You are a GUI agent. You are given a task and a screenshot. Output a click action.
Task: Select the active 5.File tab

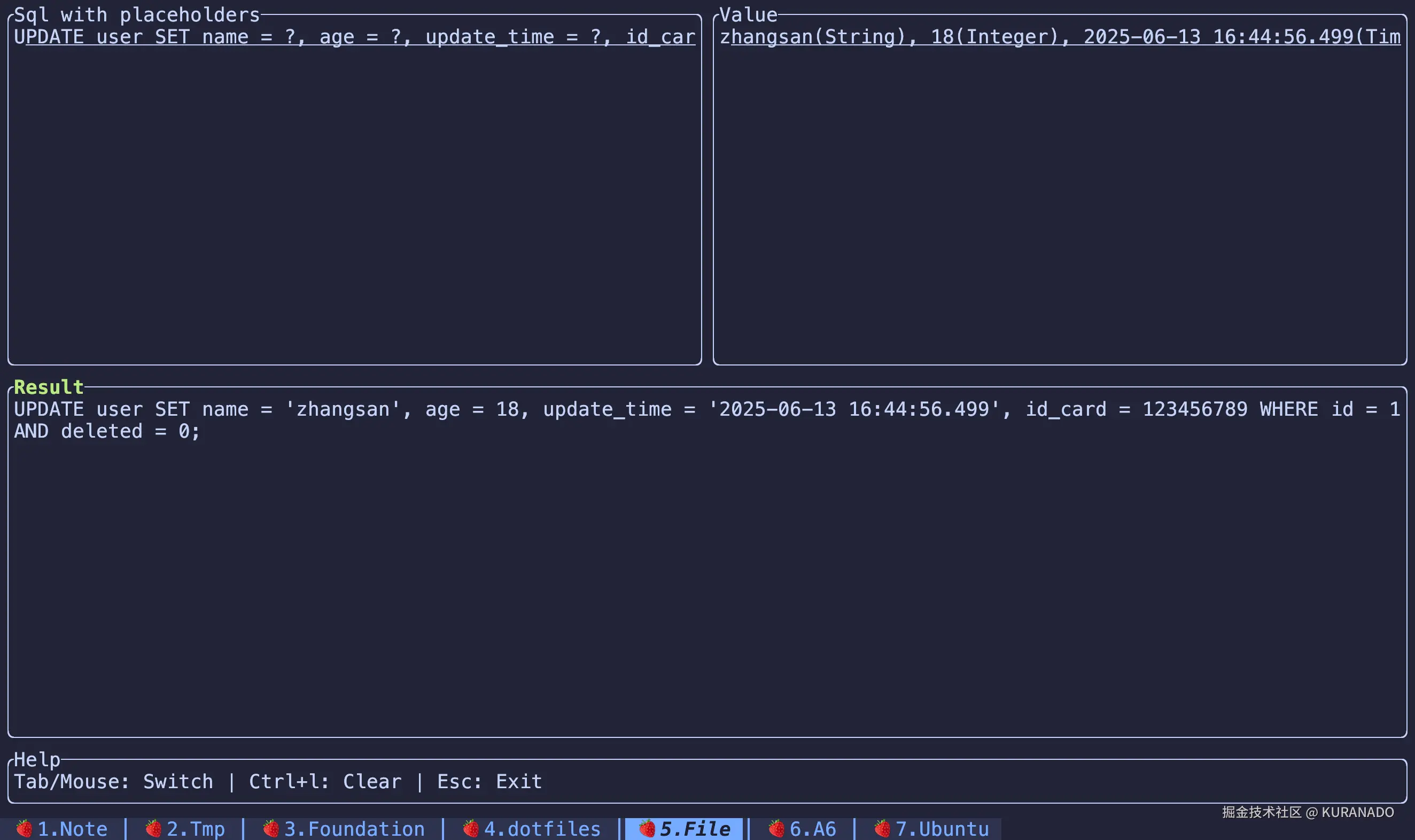695,829
